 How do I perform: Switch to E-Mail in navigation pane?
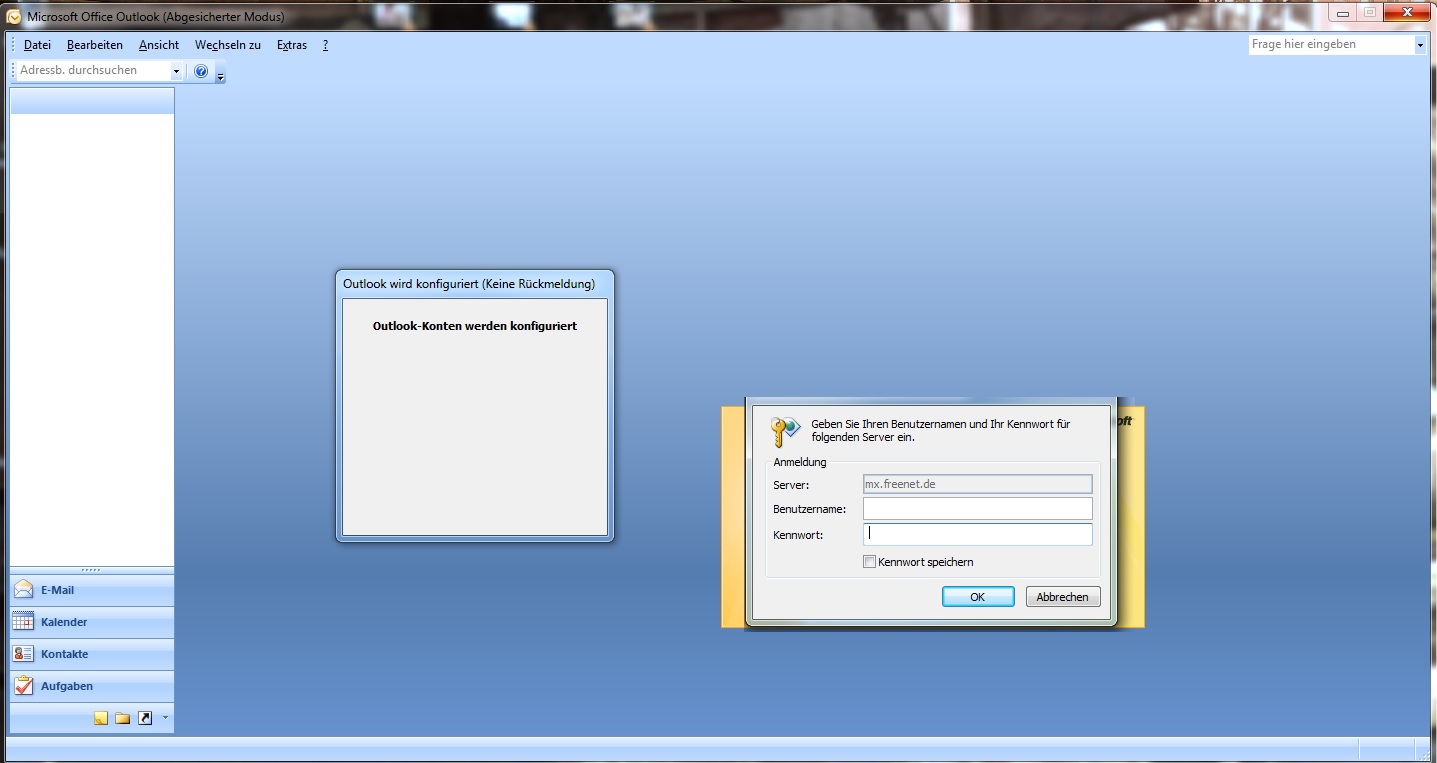92,590
